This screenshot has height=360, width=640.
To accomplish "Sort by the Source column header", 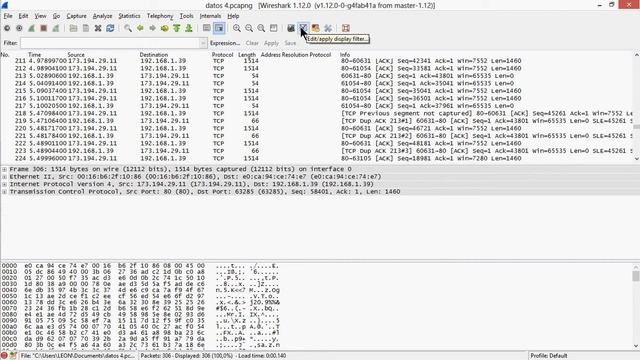I will 76,54.
